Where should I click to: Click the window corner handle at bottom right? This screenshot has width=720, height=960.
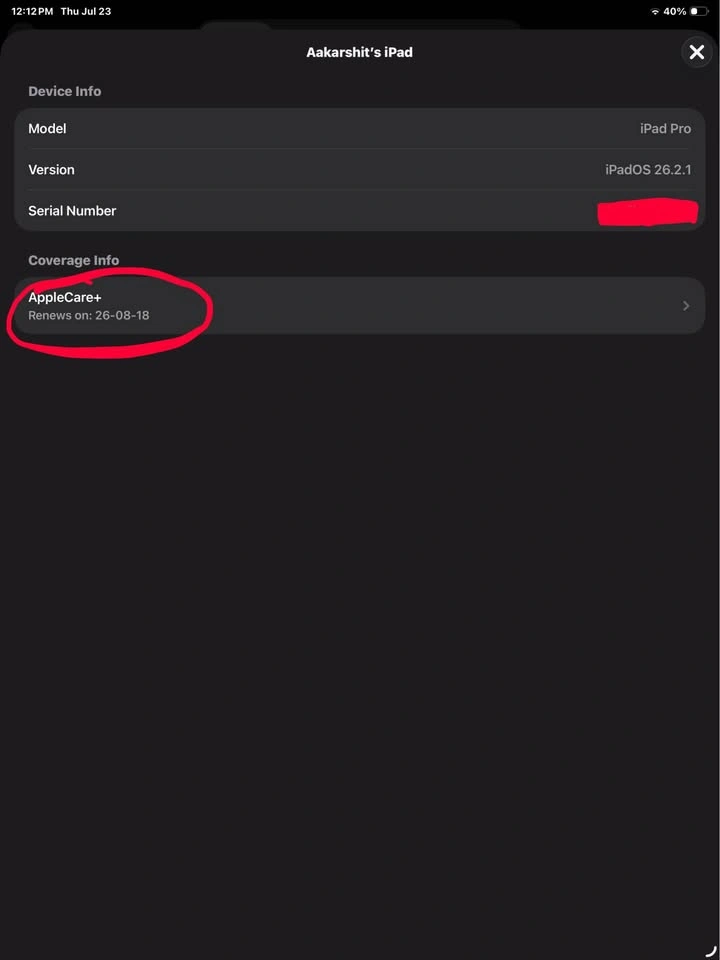pos(710,950)
